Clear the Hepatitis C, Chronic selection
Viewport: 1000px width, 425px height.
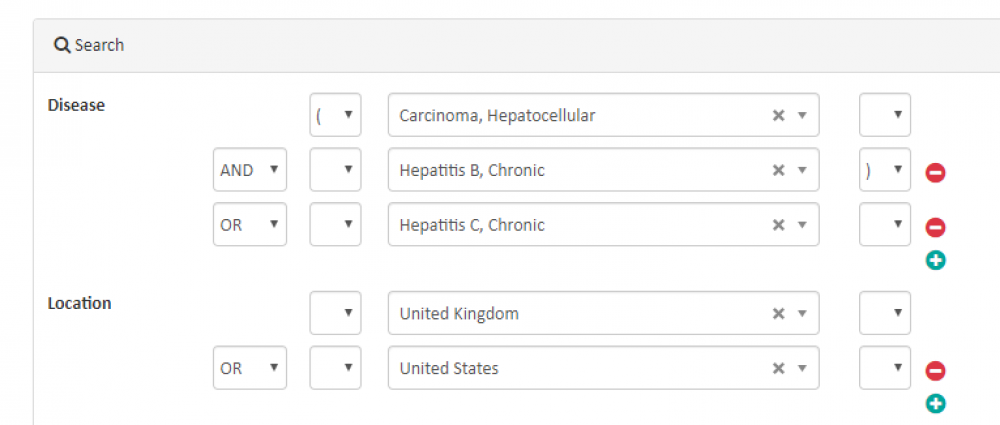click(x=778, y=225)
